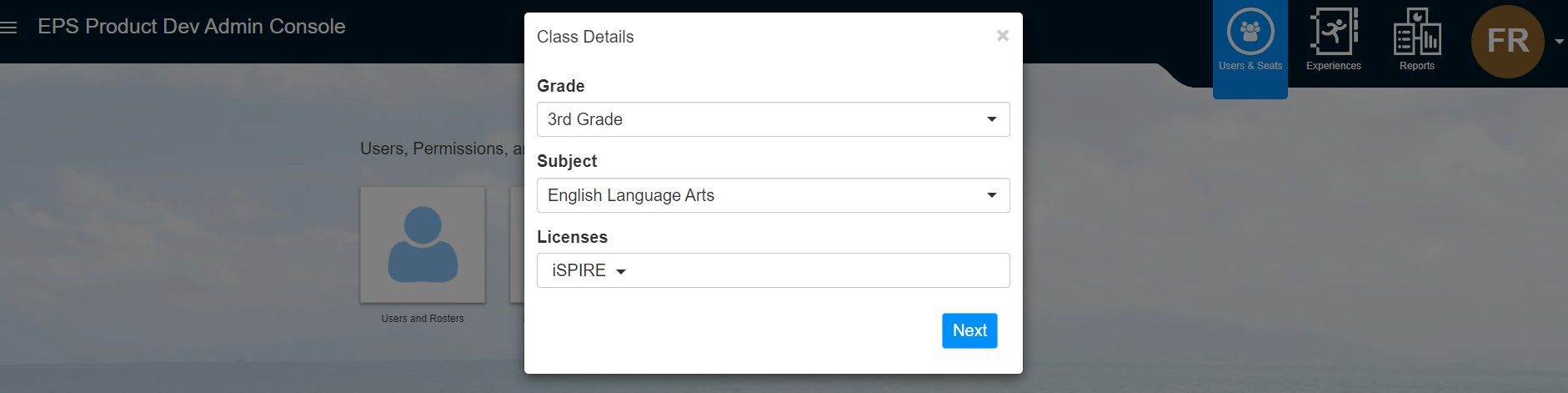Viewport: 1568px width, 393px height.
Task: Open the Grade dropdown showing 3rd Grade
Action: click(x=774, y=119)
